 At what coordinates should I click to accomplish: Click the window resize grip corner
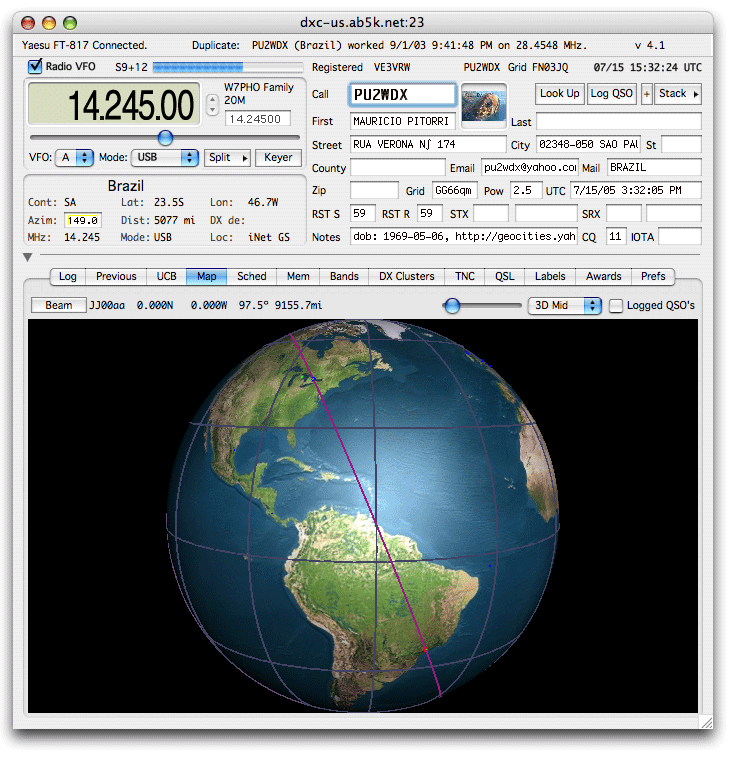(x=706, y=721)
